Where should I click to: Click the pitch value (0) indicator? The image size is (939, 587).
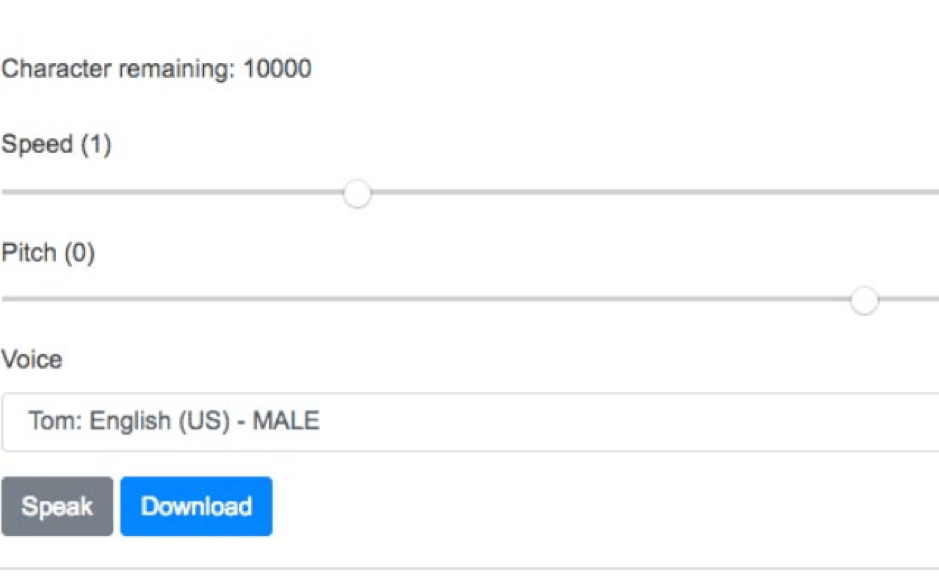[x=80, y=253]
